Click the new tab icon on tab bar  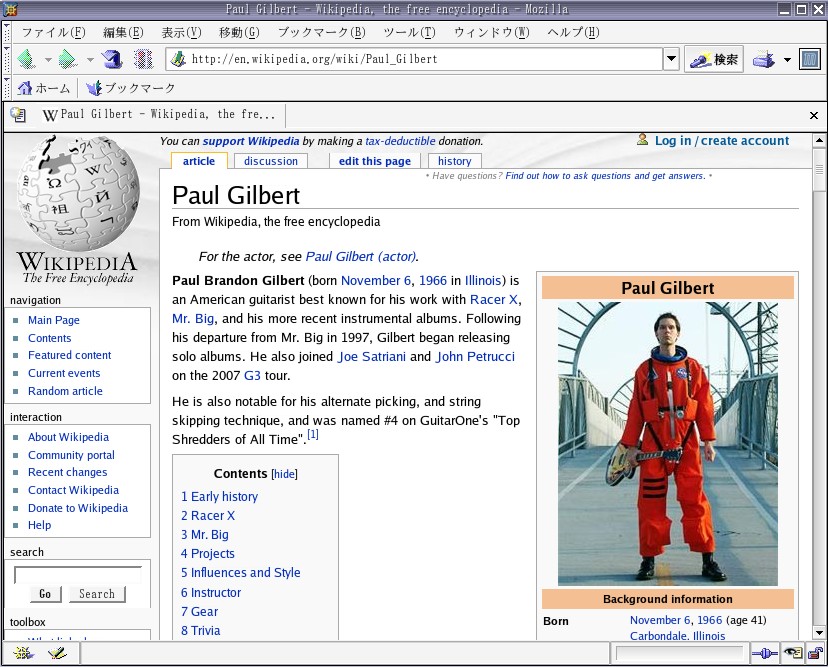coord(17,115)
